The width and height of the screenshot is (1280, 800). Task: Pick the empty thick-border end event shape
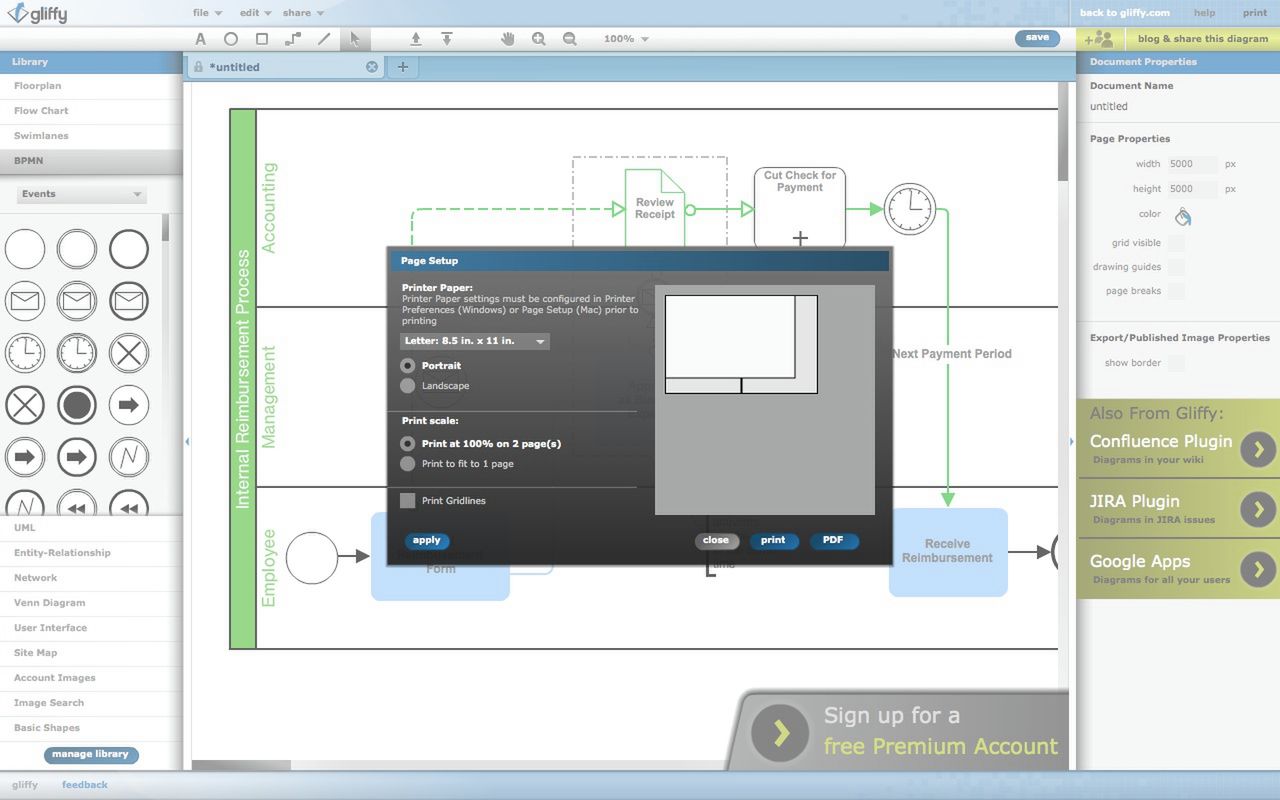pos(129,249)
